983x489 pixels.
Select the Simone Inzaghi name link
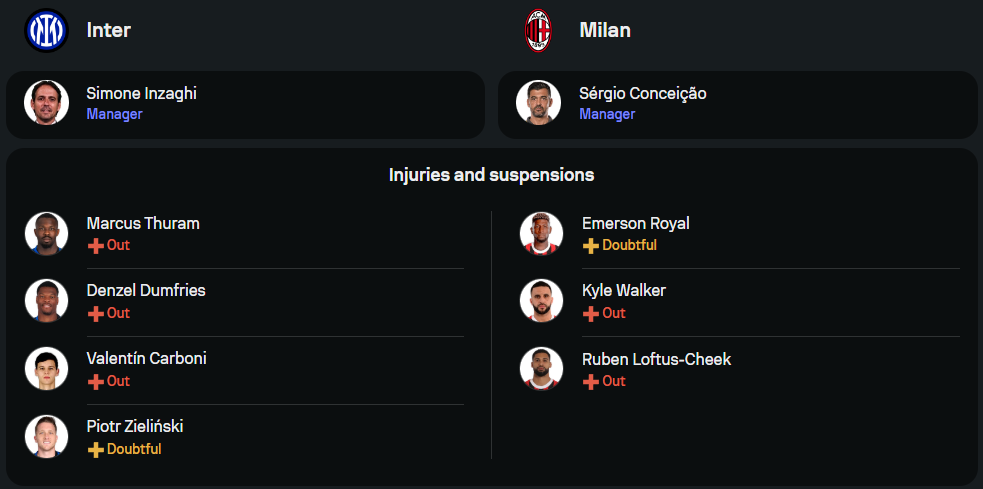tap(141, 93)
